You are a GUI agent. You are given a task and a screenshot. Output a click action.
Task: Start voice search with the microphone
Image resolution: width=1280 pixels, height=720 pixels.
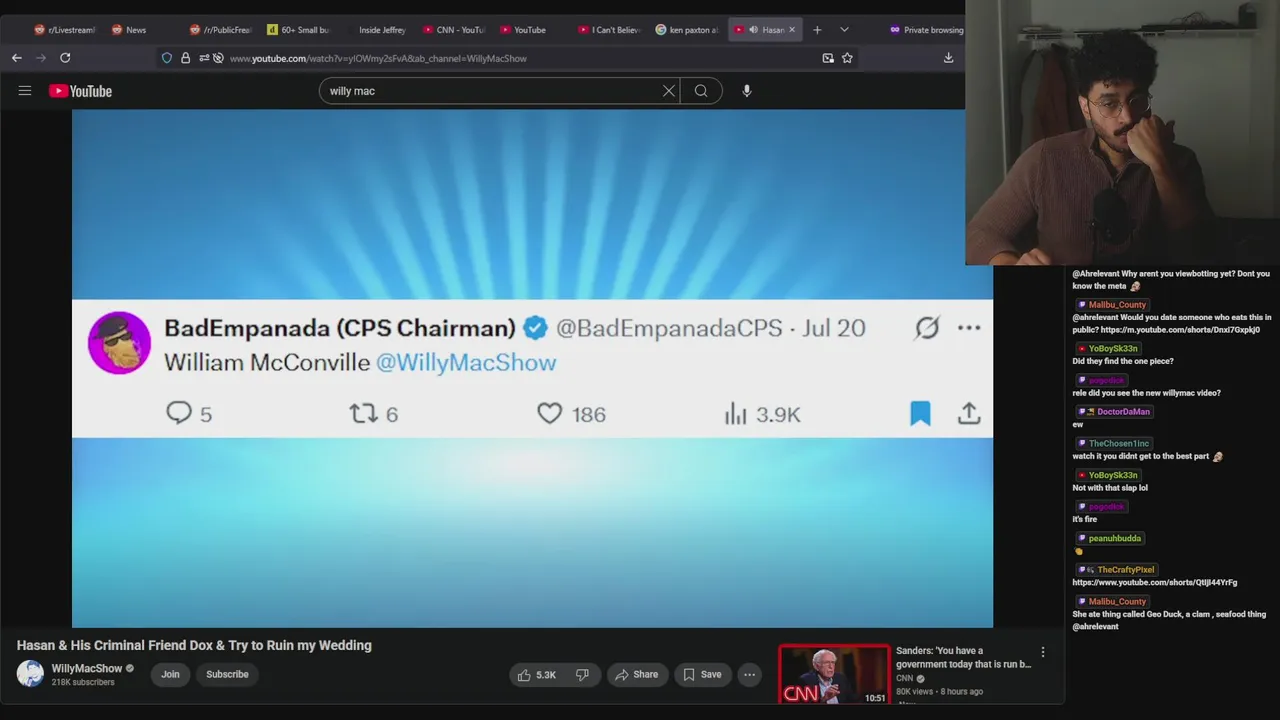[x=746, y=91]
